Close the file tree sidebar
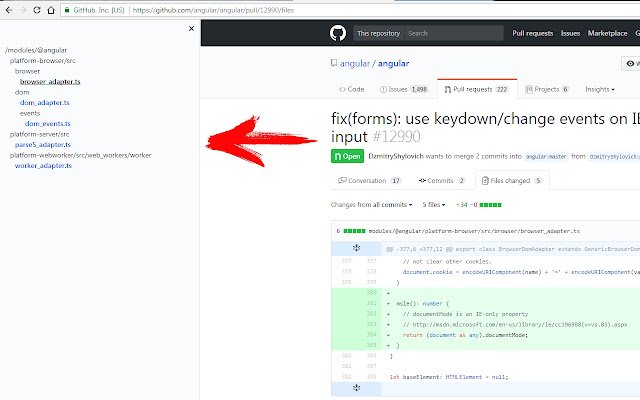This screenshot has width=640, height=400. 191,29
